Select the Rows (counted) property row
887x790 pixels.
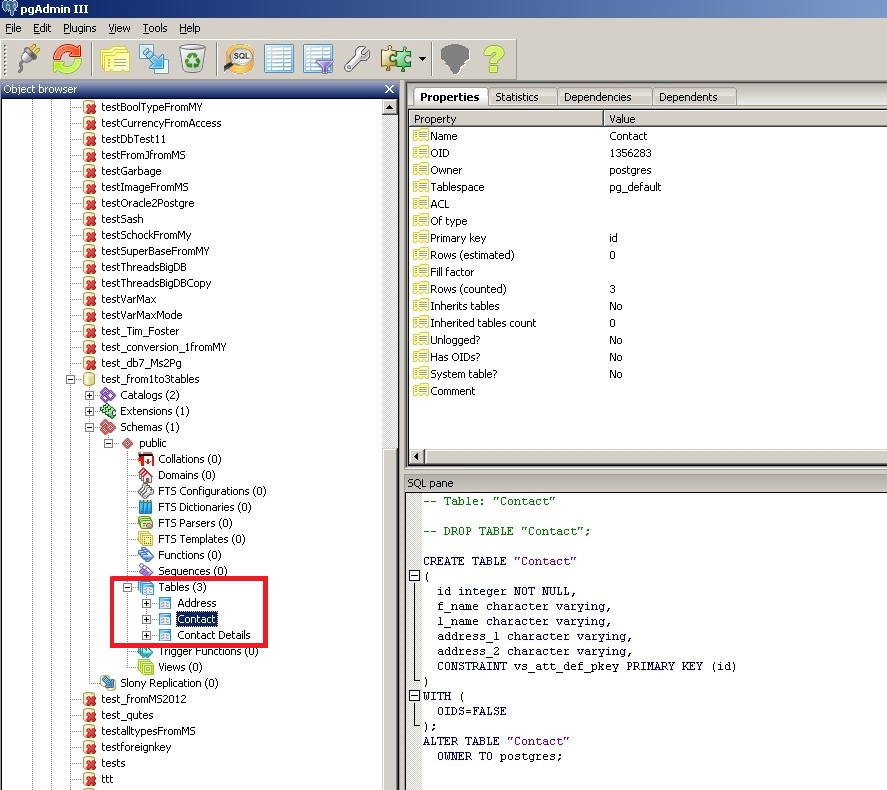click(648, 288)
